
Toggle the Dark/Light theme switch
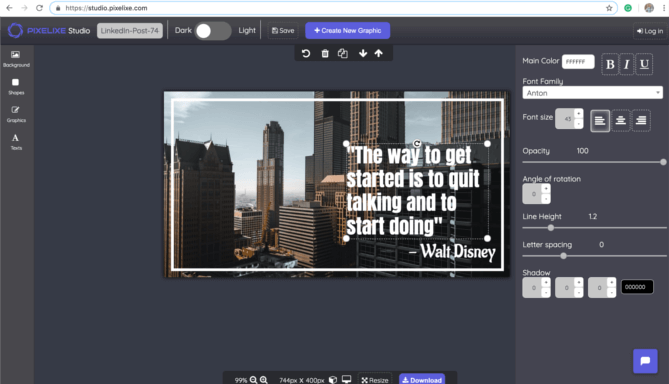213,31
